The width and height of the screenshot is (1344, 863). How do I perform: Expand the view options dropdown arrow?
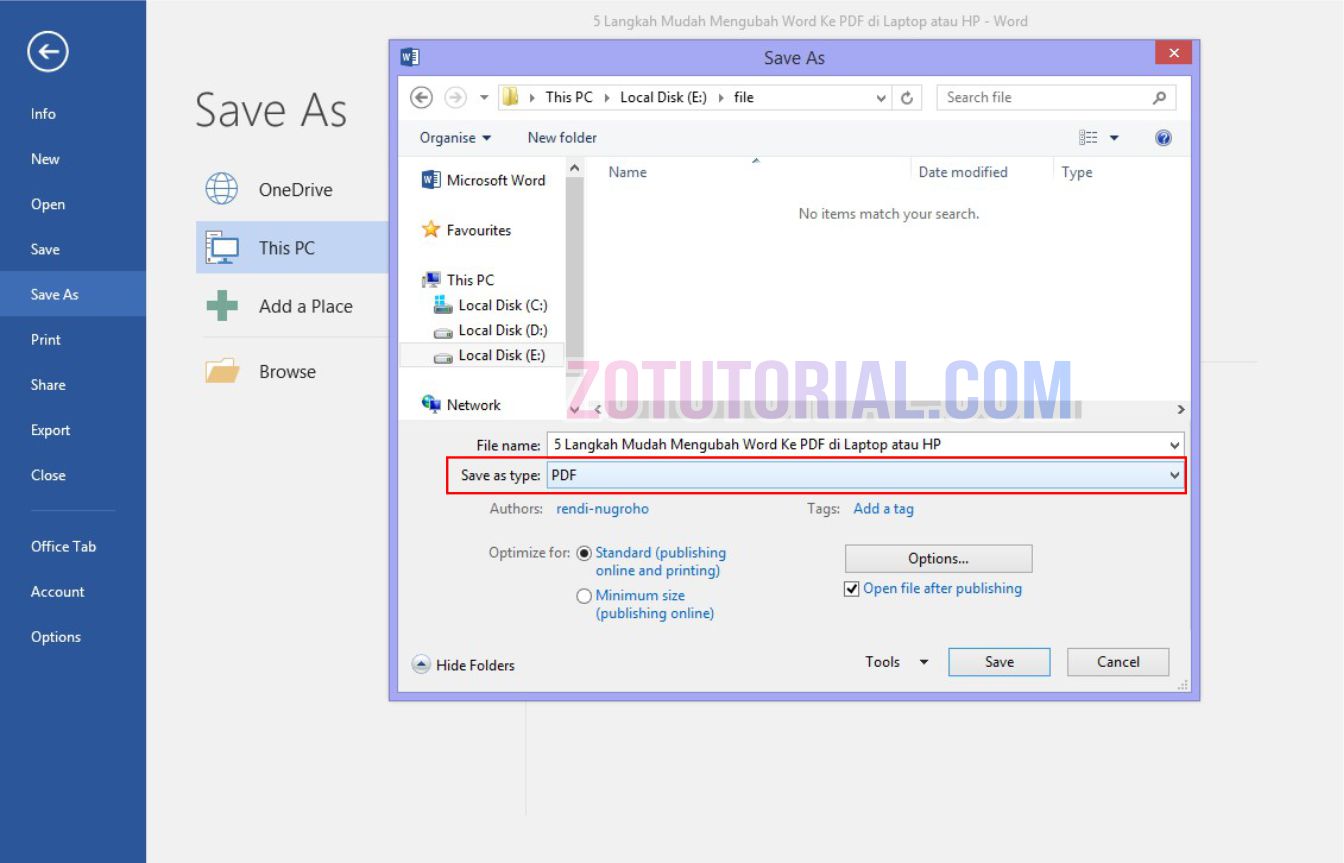point(1114,138)
